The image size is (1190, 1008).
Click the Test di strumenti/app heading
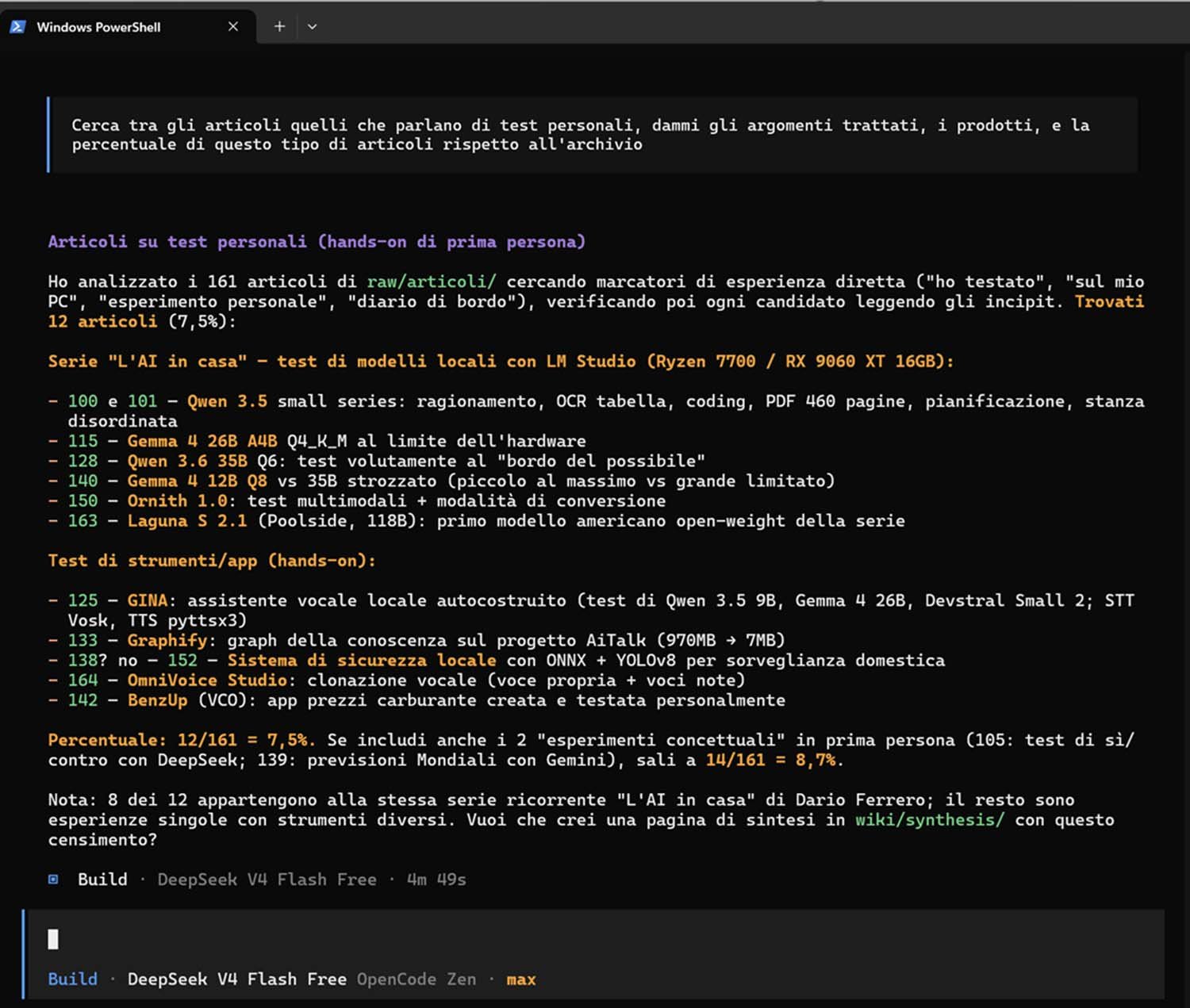point(212,561)
